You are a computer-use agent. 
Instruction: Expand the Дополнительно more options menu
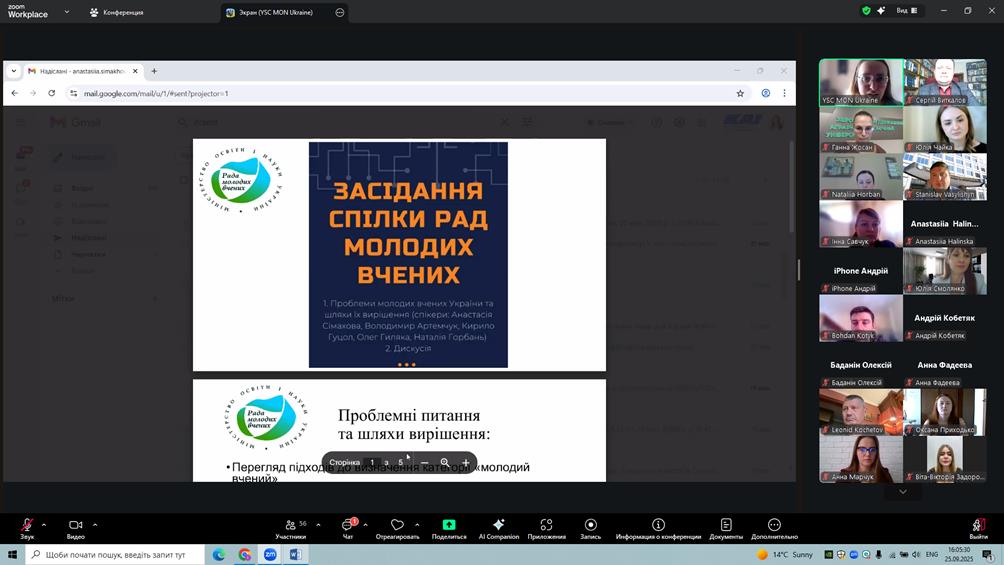tap(774, 526)
